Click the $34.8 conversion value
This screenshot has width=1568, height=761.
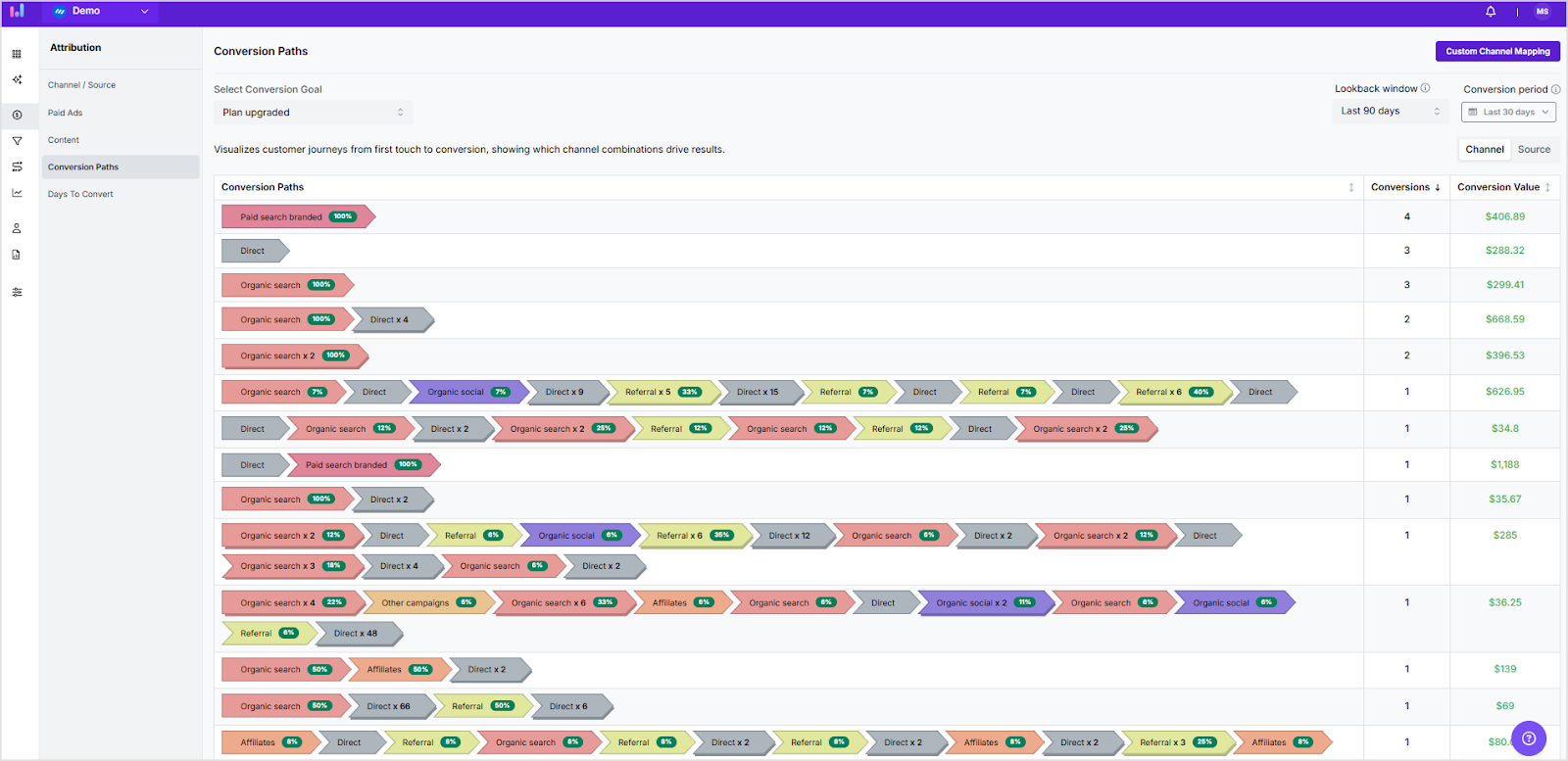click(x=1505, y=428)
